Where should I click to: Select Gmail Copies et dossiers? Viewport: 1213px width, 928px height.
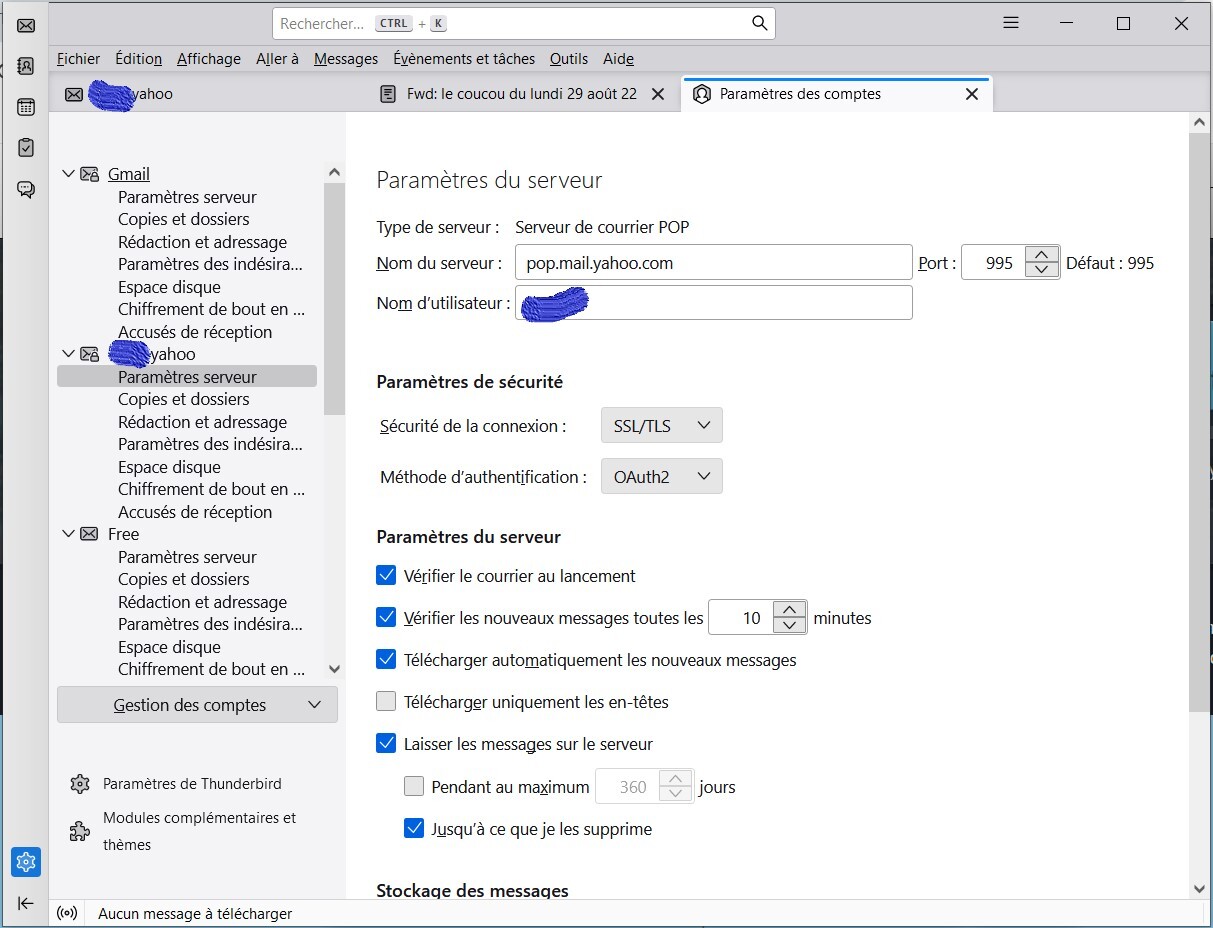tap(184, 219)
